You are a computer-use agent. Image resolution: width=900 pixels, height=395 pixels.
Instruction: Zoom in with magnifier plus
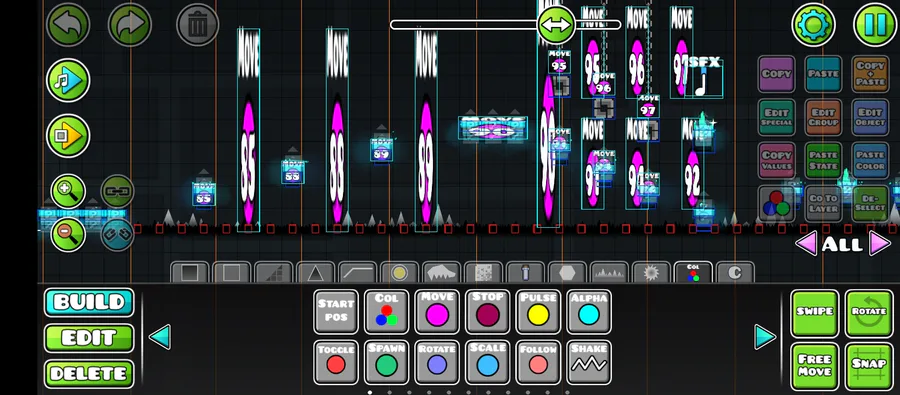coord(68,192)
